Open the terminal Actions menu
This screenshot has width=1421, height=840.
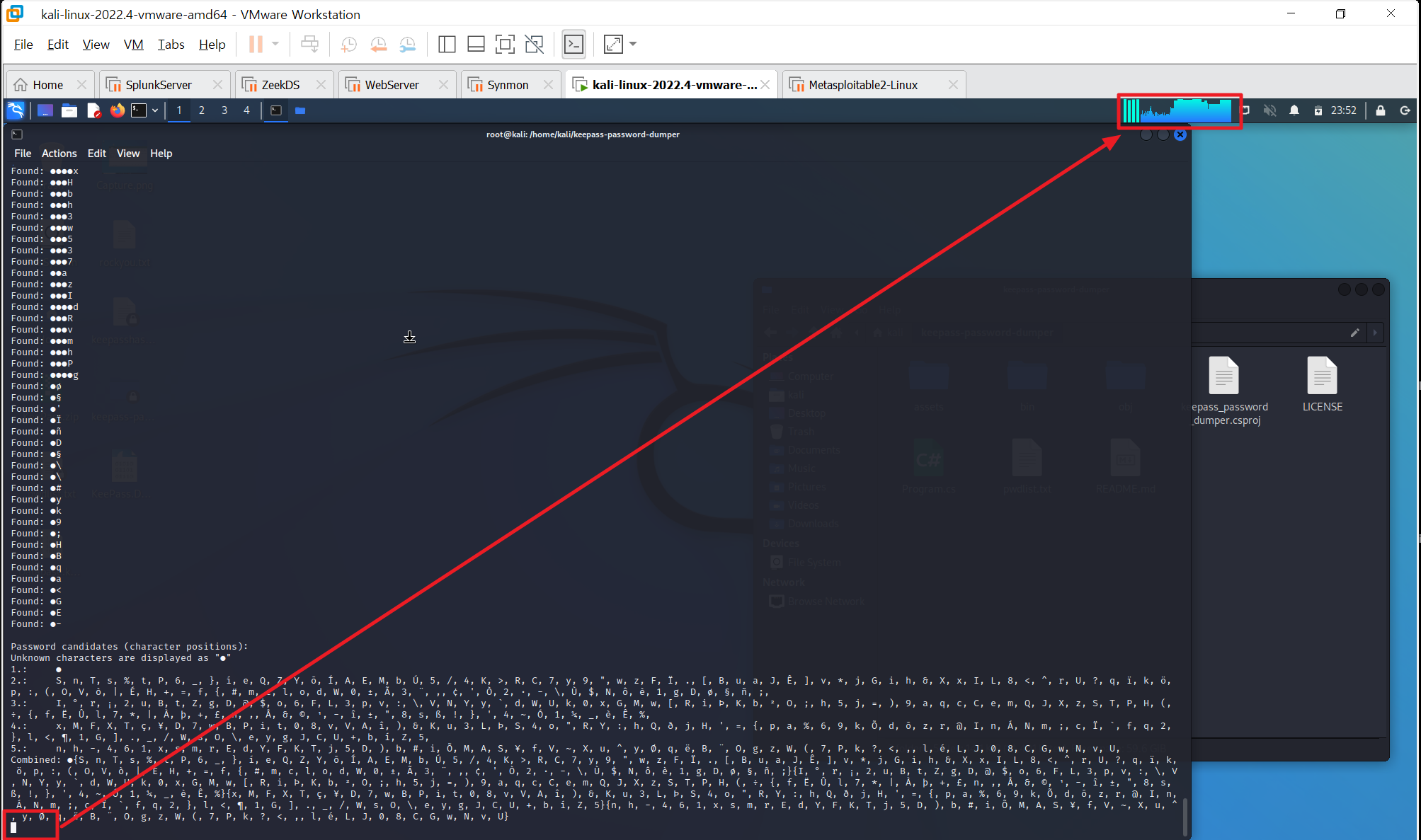point(59,154)
